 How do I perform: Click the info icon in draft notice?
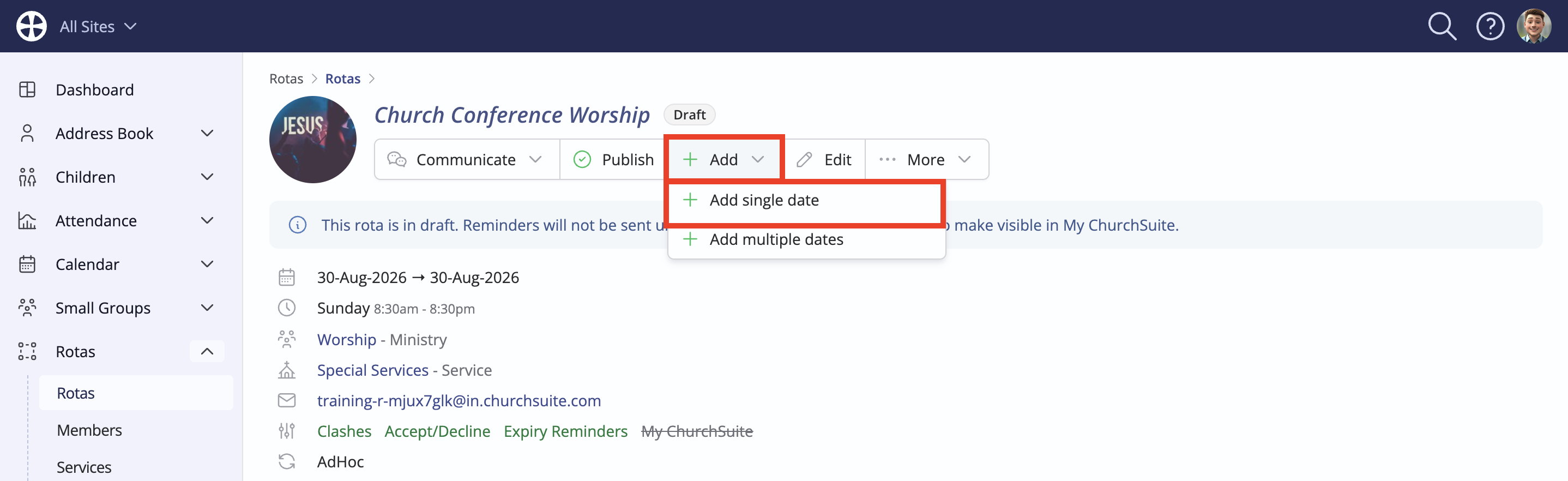pyautogui.click(x=297, y=225)
